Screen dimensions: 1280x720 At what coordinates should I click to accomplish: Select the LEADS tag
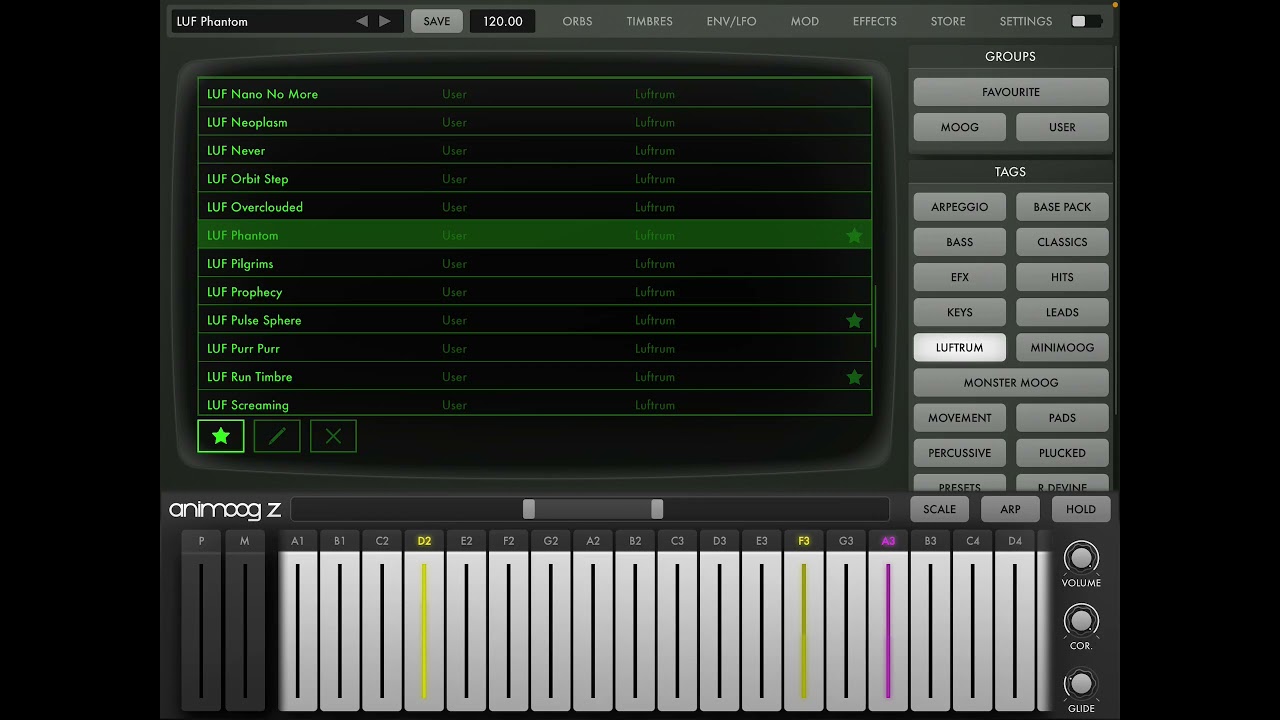click(1062, 312)
